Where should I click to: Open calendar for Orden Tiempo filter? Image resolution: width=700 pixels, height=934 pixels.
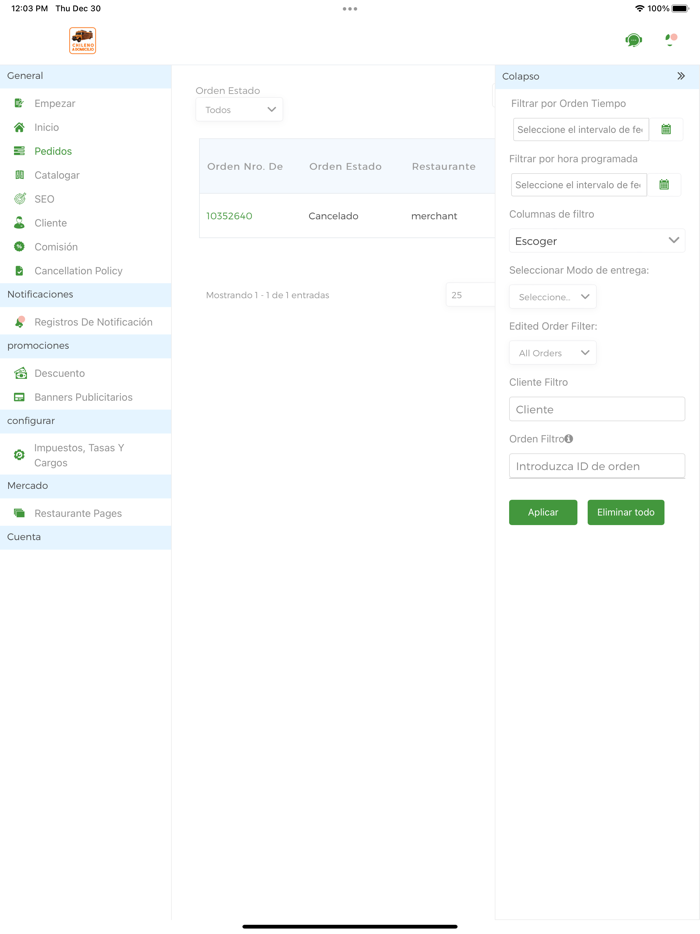click(x=666, y=129)
